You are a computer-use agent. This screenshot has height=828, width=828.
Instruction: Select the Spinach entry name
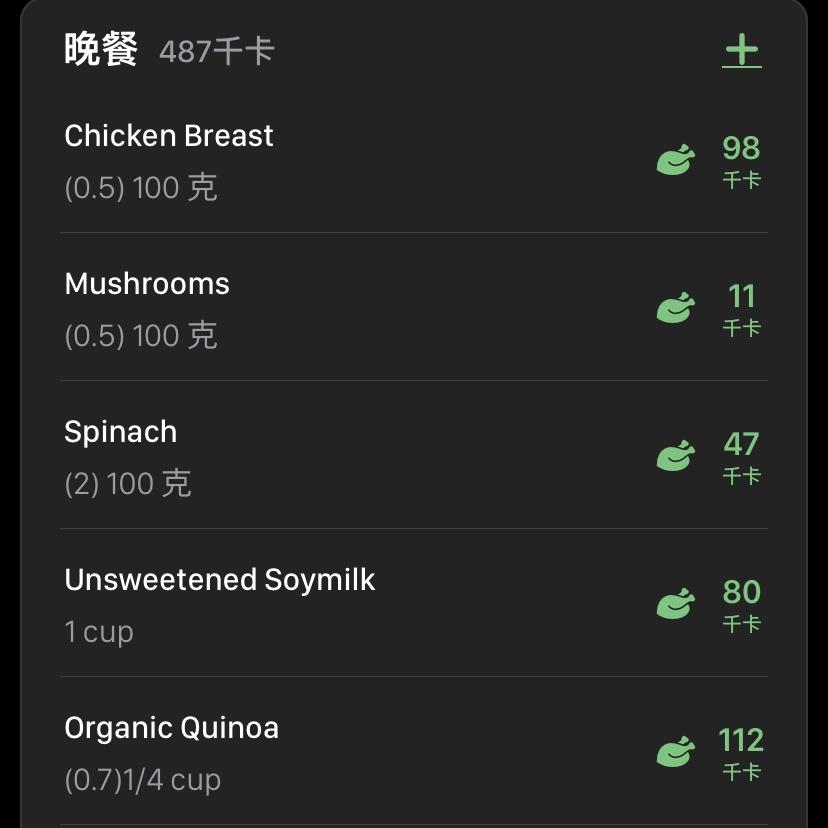tap(121, 432)
